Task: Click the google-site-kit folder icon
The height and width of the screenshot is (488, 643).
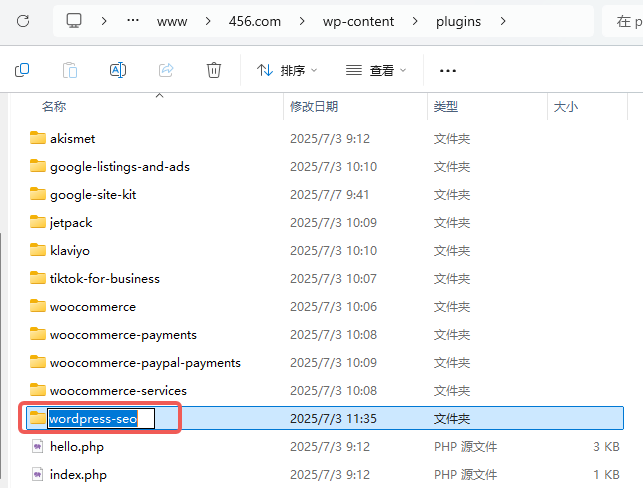Action: tap(38, 194)
